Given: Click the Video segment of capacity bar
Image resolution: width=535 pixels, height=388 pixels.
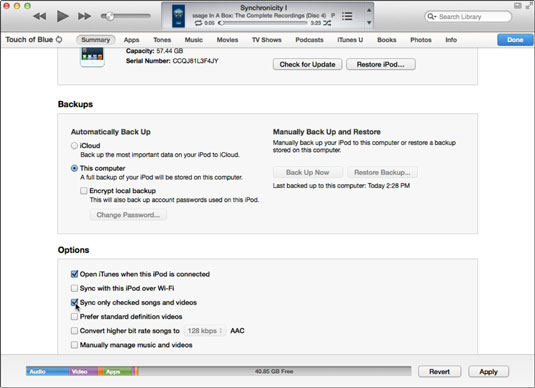Looking at the screenshot, I should (84, 371).
